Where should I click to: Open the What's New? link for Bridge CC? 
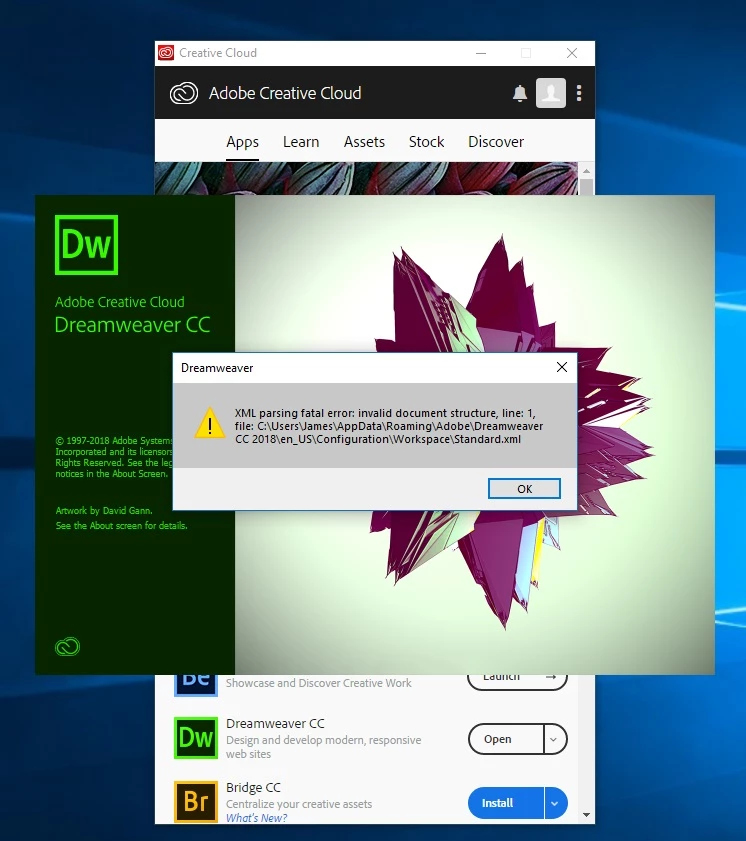(256, 818)
